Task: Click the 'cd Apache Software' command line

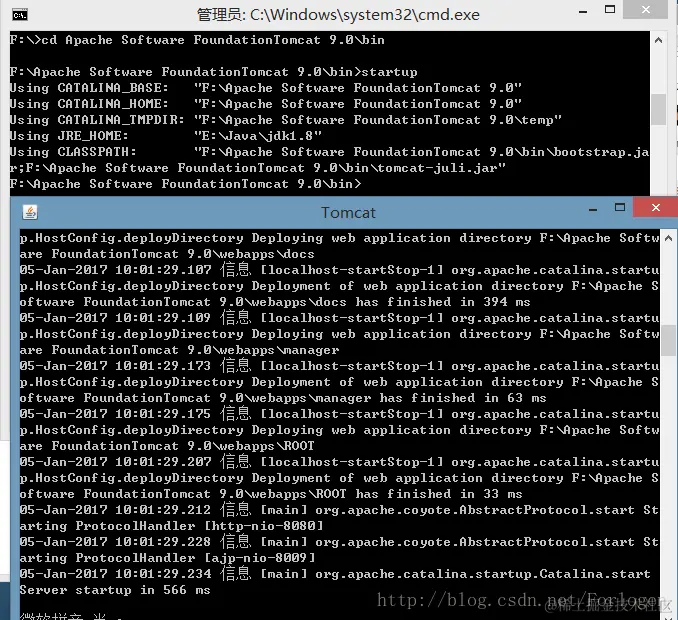Action: (x=197, y=40)
